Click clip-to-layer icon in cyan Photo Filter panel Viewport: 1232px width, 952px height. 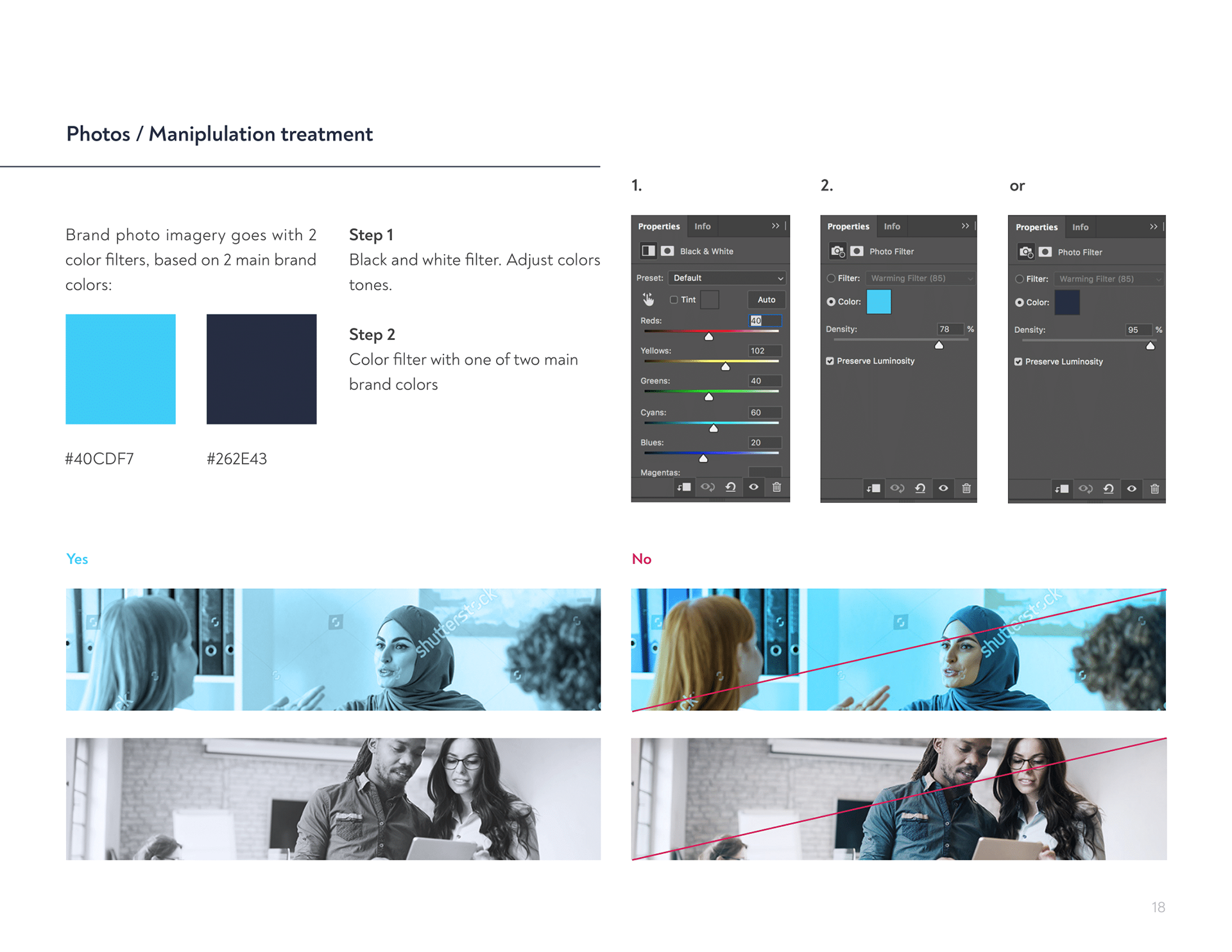[873, 489]
